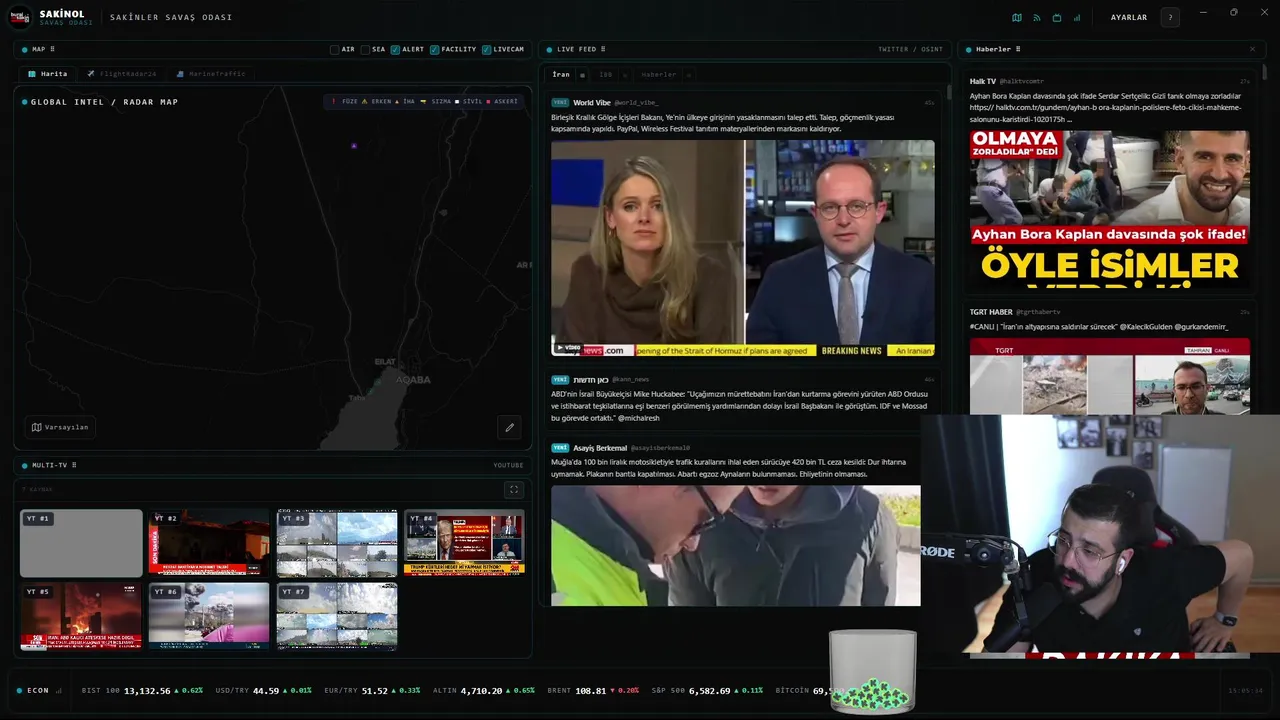Viewport: 1280px width, 720px height.
Task: Open the YT #1 video tile
Action: point(81,543)
